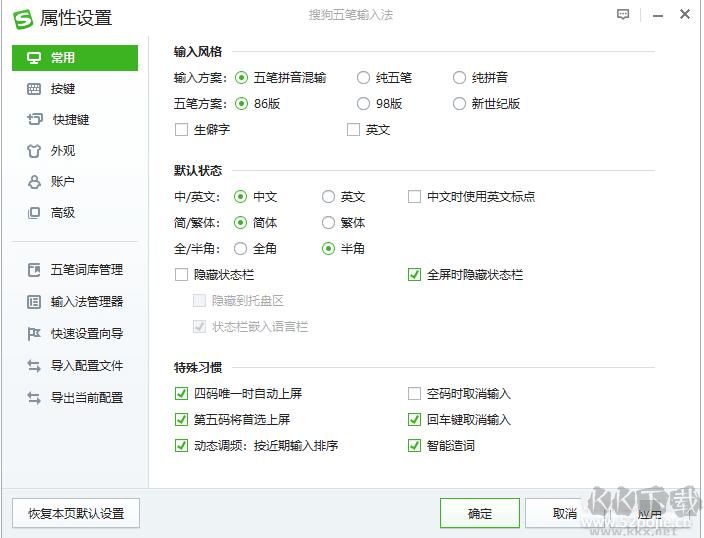Enable 隐藏状态栏 checkbox
The image size is (704, 538).
181,275
